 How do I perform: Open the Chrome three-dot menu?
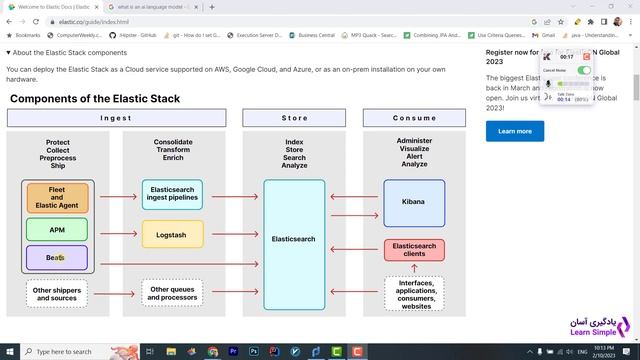631,22
